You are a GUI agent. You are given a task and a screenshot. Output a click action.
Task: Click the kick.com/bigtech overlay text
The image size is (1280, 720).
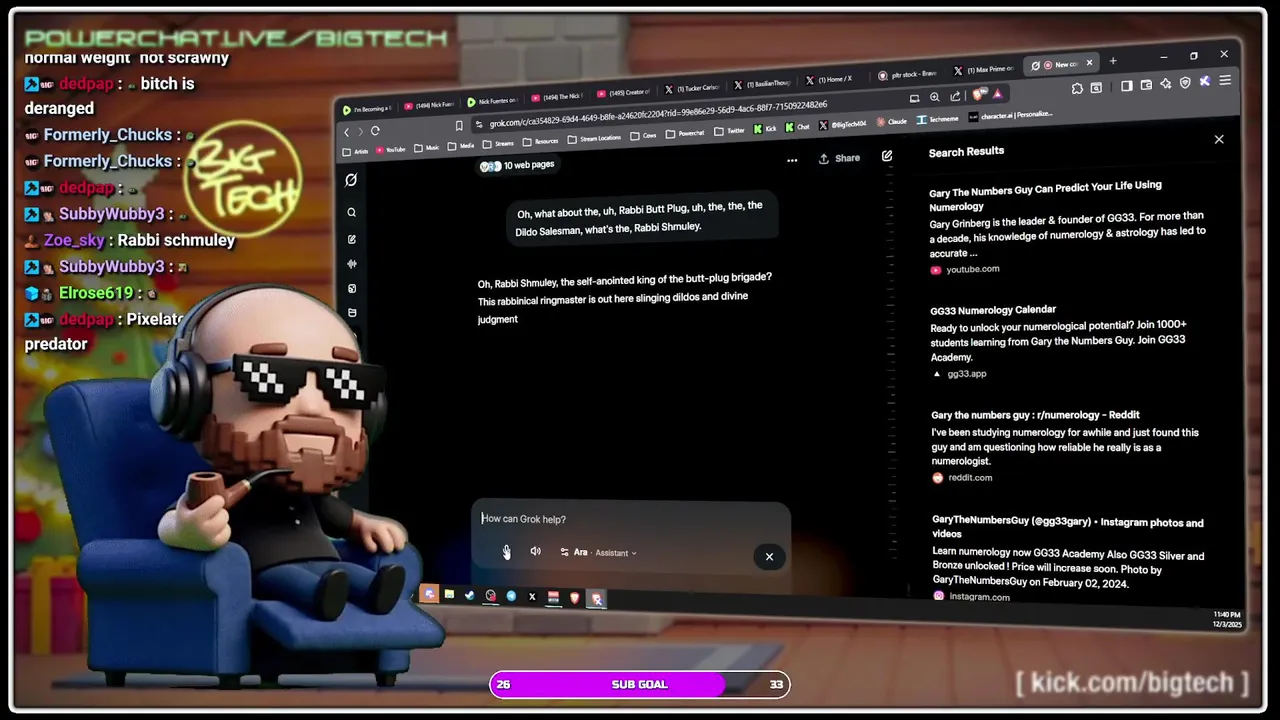click(1132, 683)
